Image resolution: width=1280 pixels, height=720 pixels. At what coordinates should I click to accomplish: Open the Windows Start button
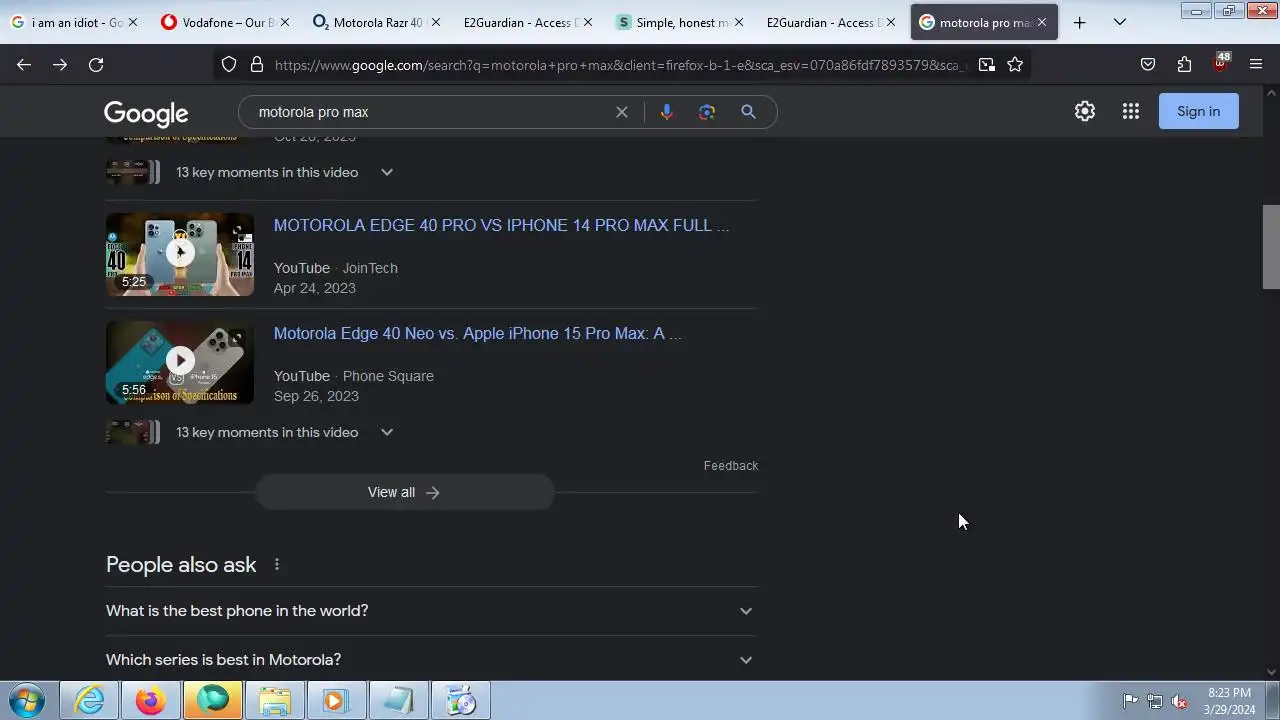pyautogui.click(x=27, y=700)
